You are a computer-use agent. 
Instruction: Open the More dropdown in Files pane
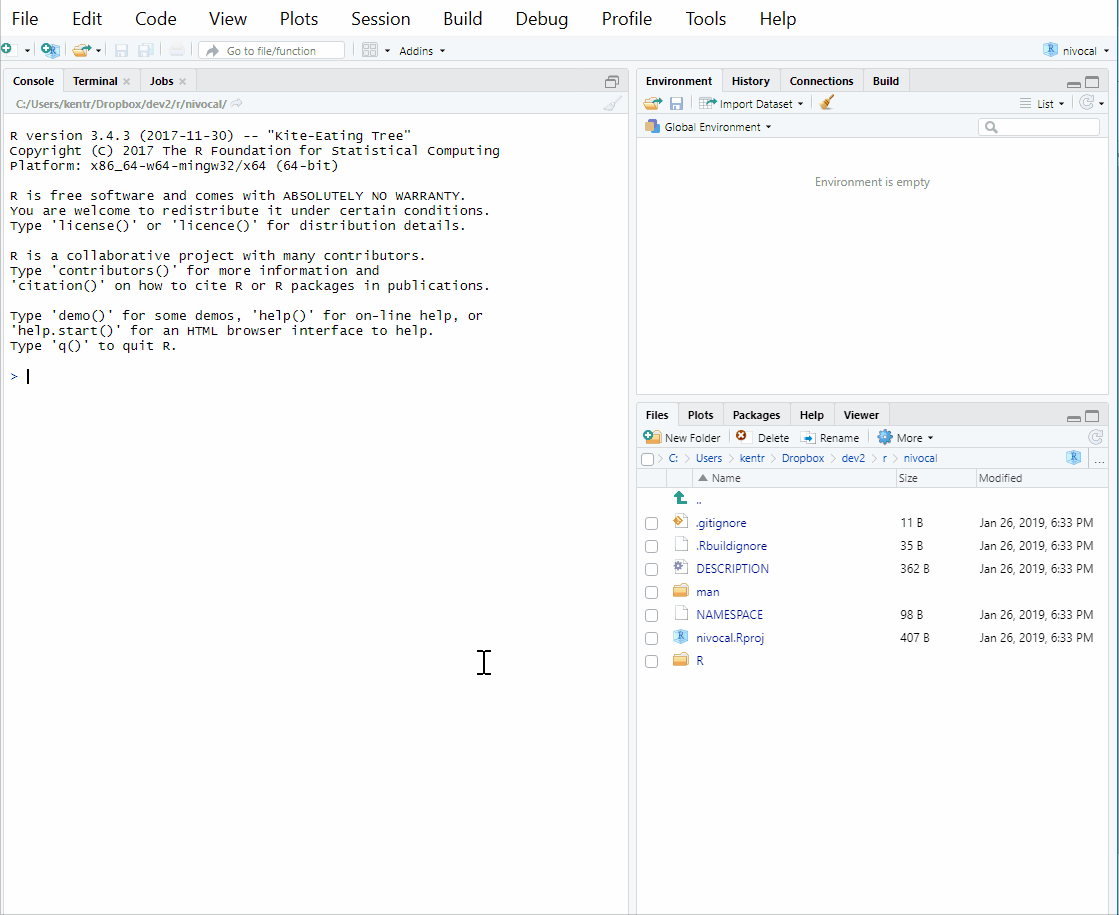click(906, 438)
